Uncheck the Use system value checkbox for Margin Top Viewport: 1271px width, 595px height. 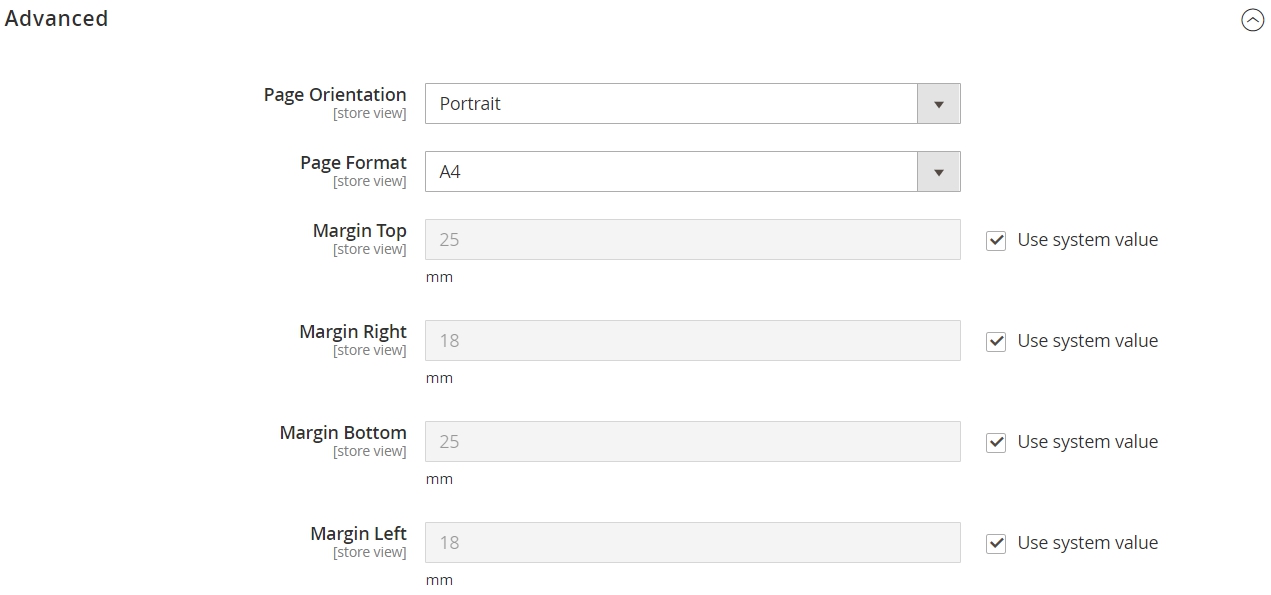coord(996,240)
